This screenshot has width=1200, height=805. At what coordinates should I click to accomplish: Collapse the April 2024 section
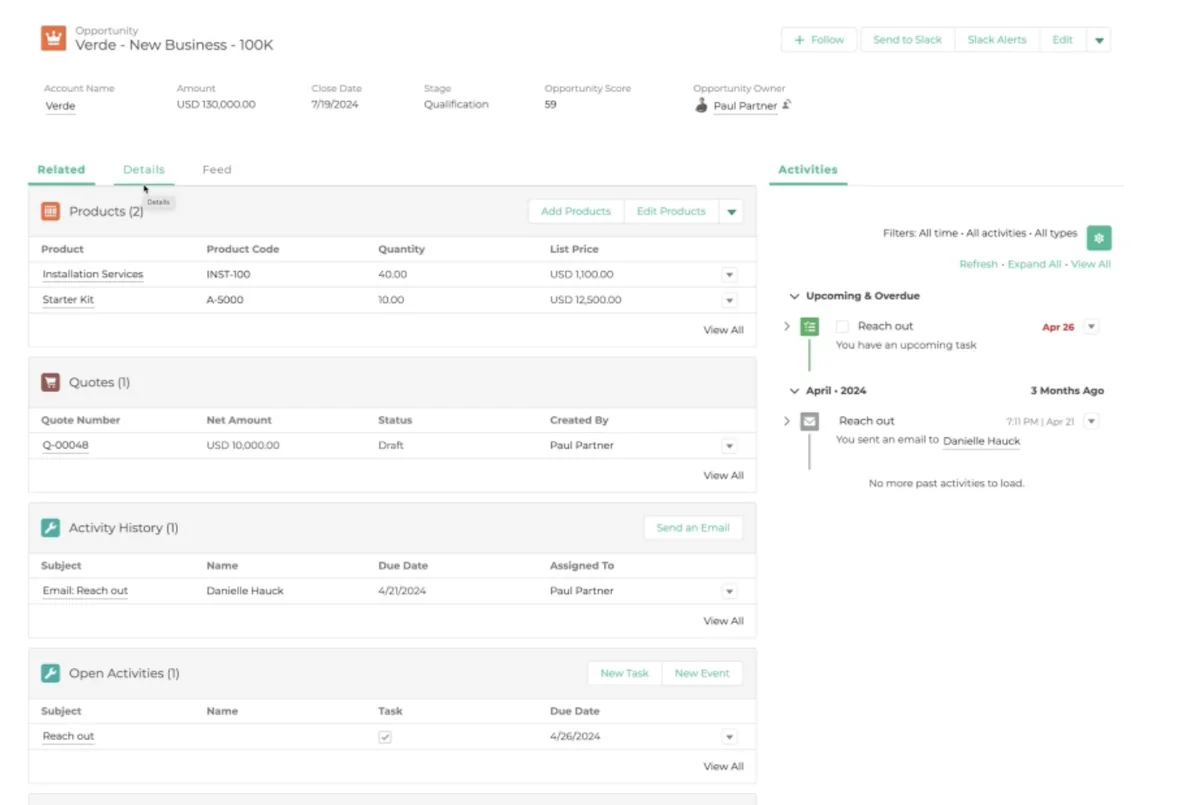pos(794,391)
